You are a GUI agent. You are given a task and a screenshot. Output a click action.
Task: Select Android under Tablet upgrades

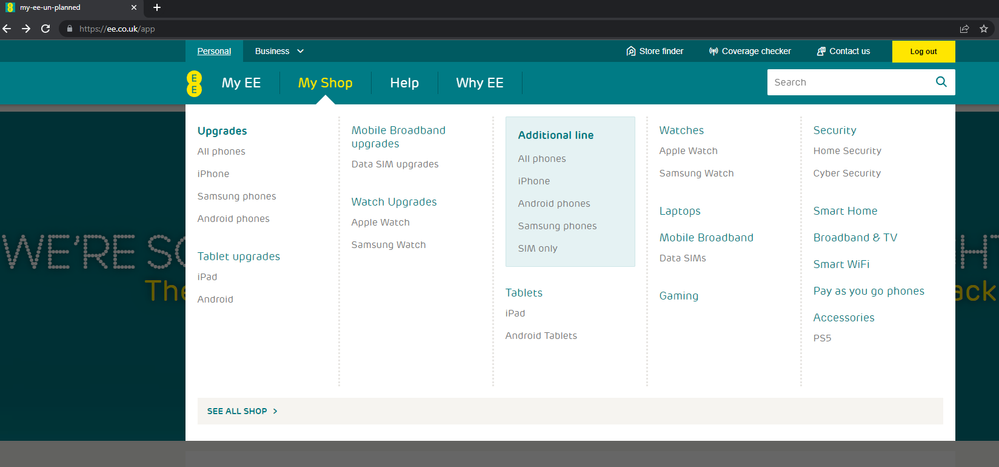(x=215, y=299)
